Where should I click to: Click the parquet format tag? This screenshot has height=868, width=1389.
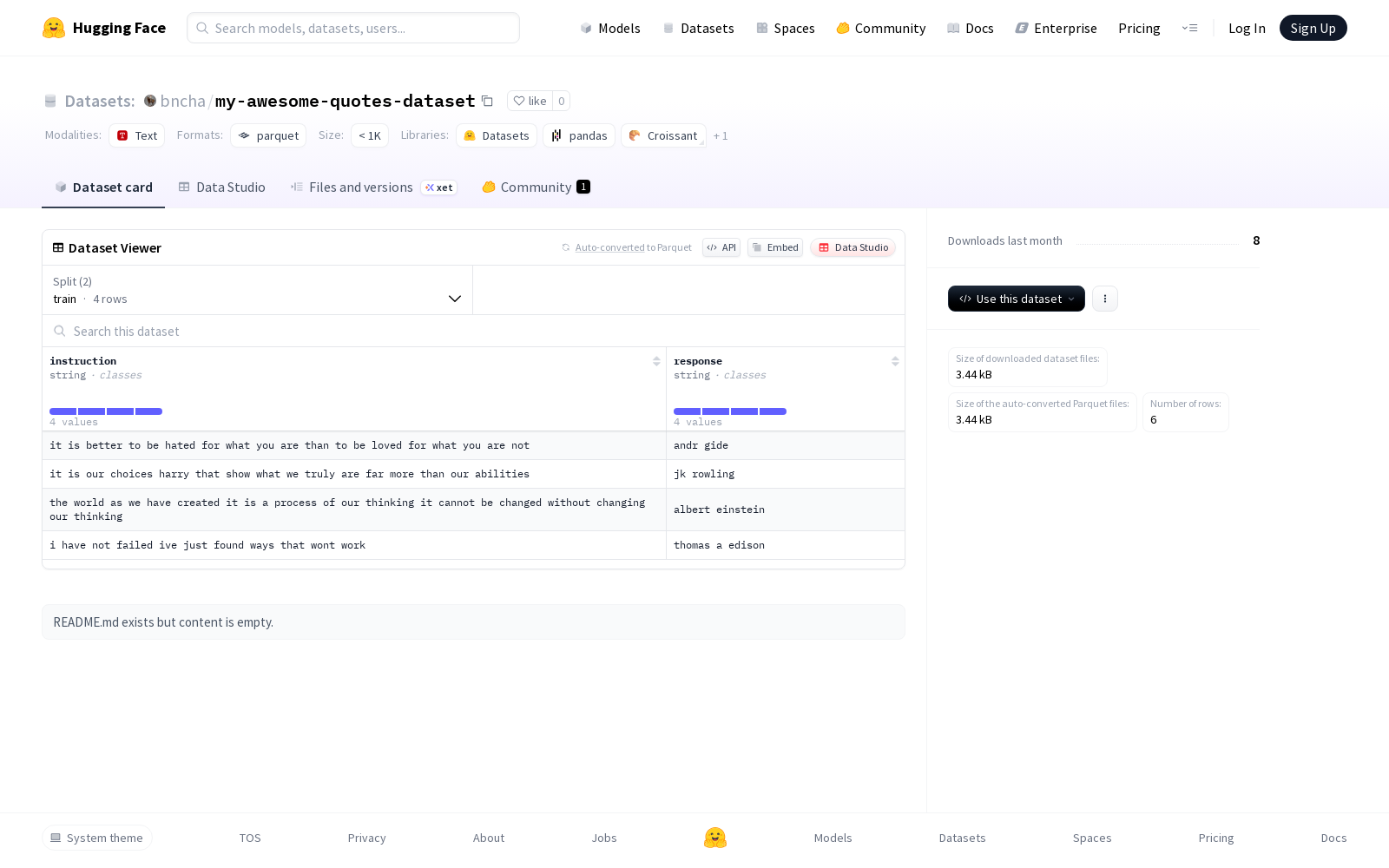[268, 135]
